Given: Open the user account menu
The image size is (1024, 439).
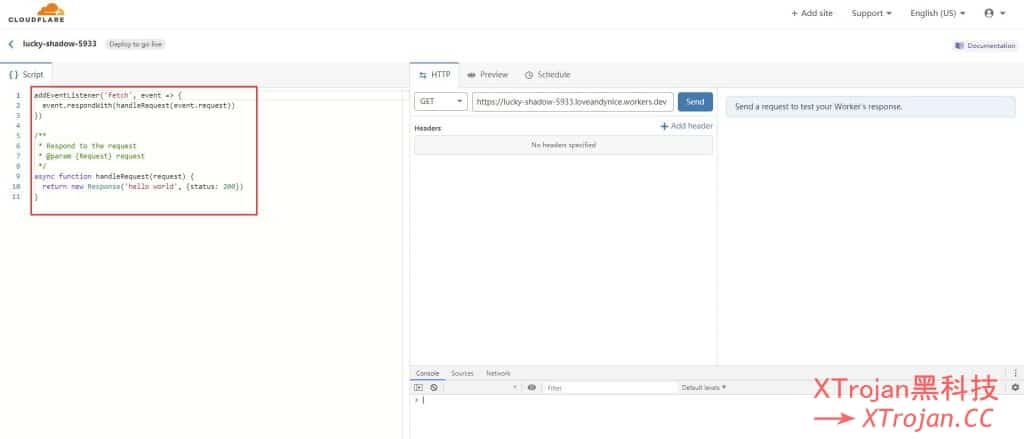Looking at the screenshot, I should tap(994, 13).
